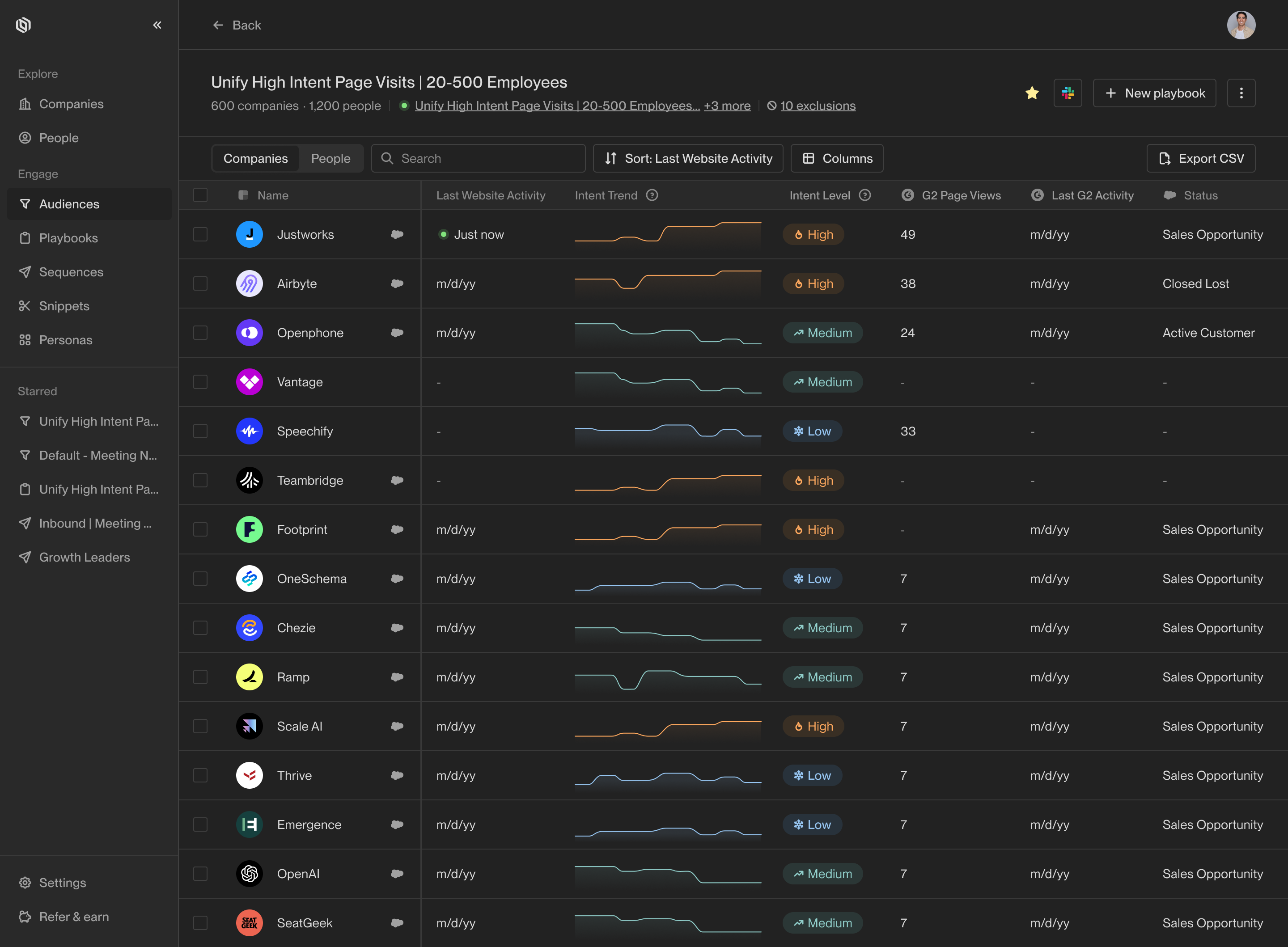The image size is (1288, 947).
Task: Click the yellow star favorite icon
Action: coord(1032,93)
